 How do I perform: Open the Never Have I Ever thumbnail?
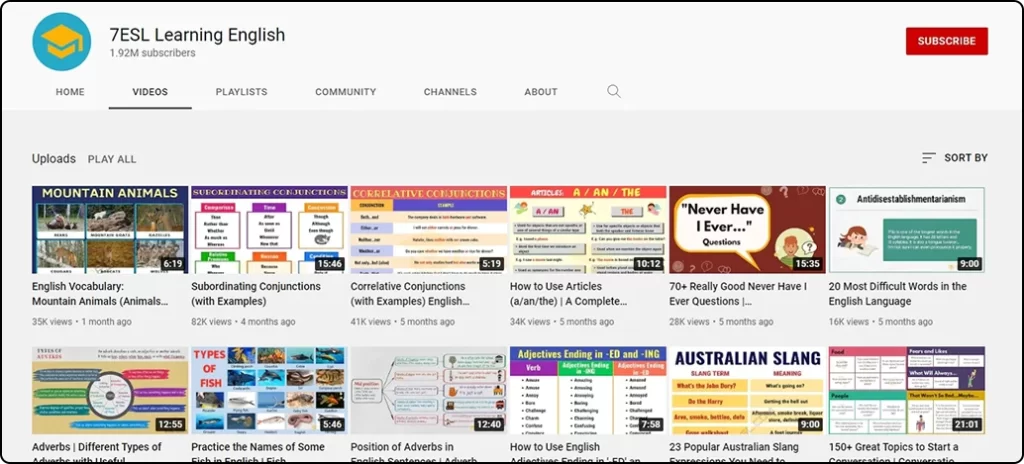click(747, 229)
